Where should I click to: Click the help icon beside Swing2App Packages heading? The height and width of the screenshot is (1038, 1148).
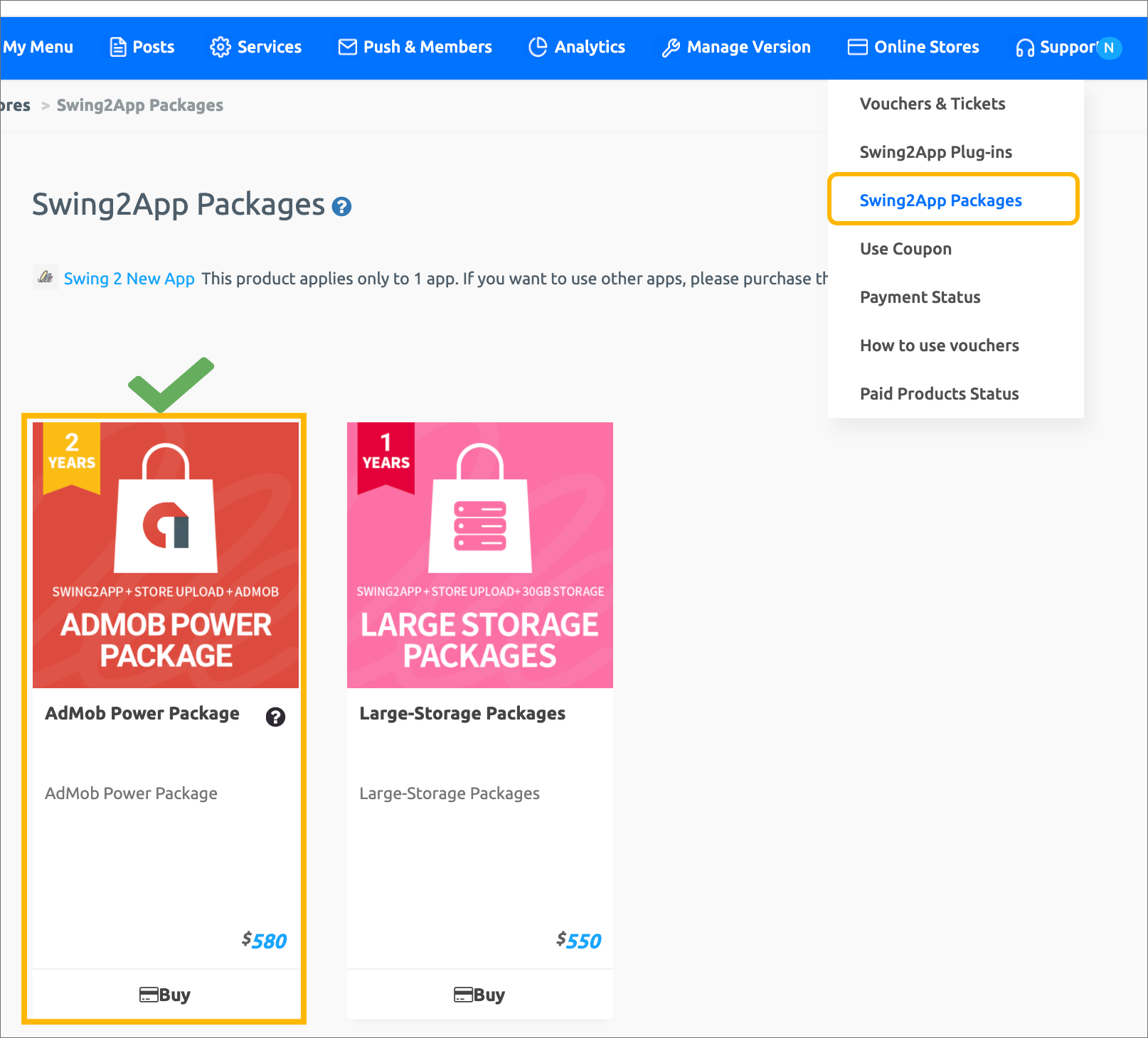point(341,207)
